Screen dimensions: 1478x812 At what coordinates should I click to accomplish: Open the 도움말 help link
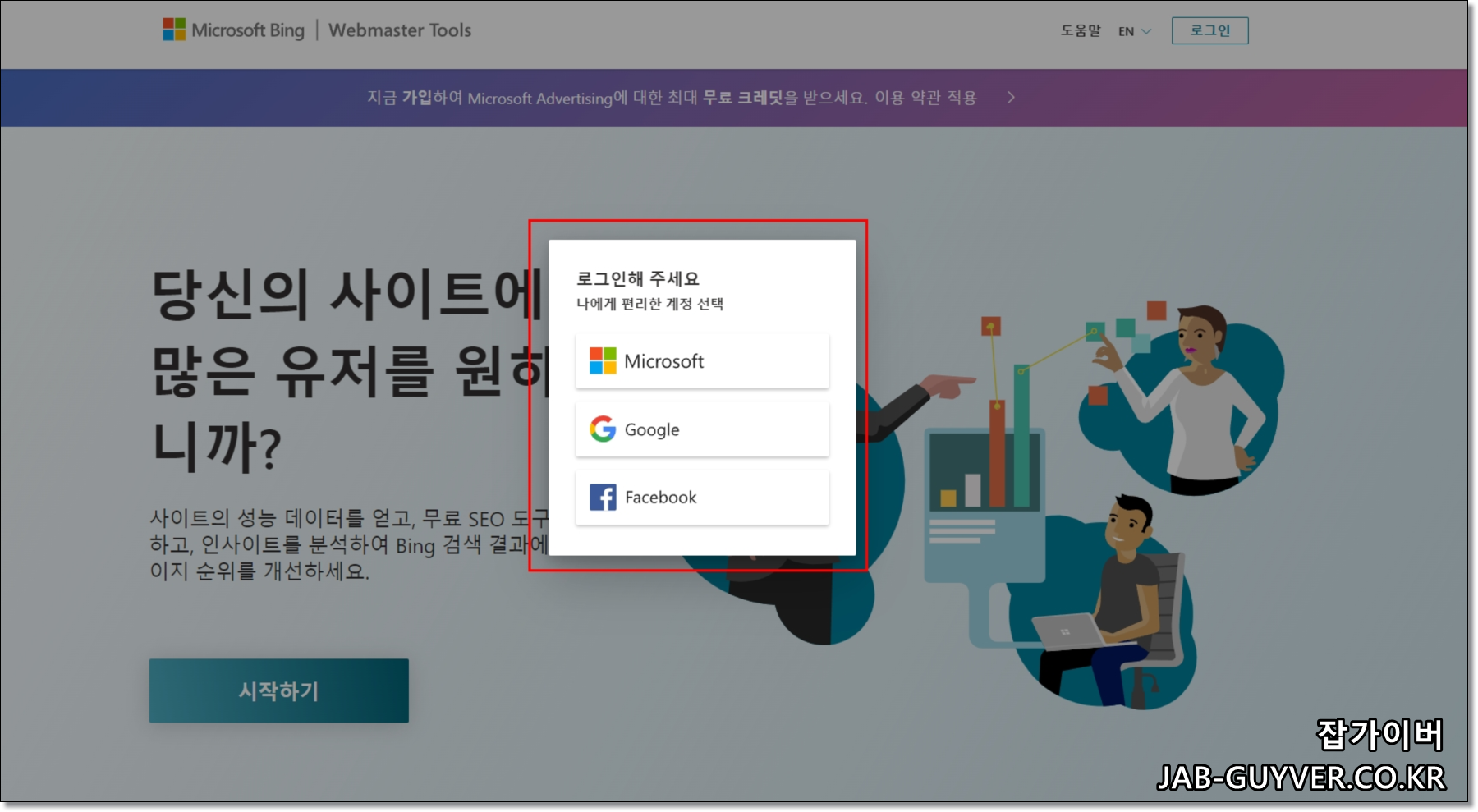[1080, 30]
